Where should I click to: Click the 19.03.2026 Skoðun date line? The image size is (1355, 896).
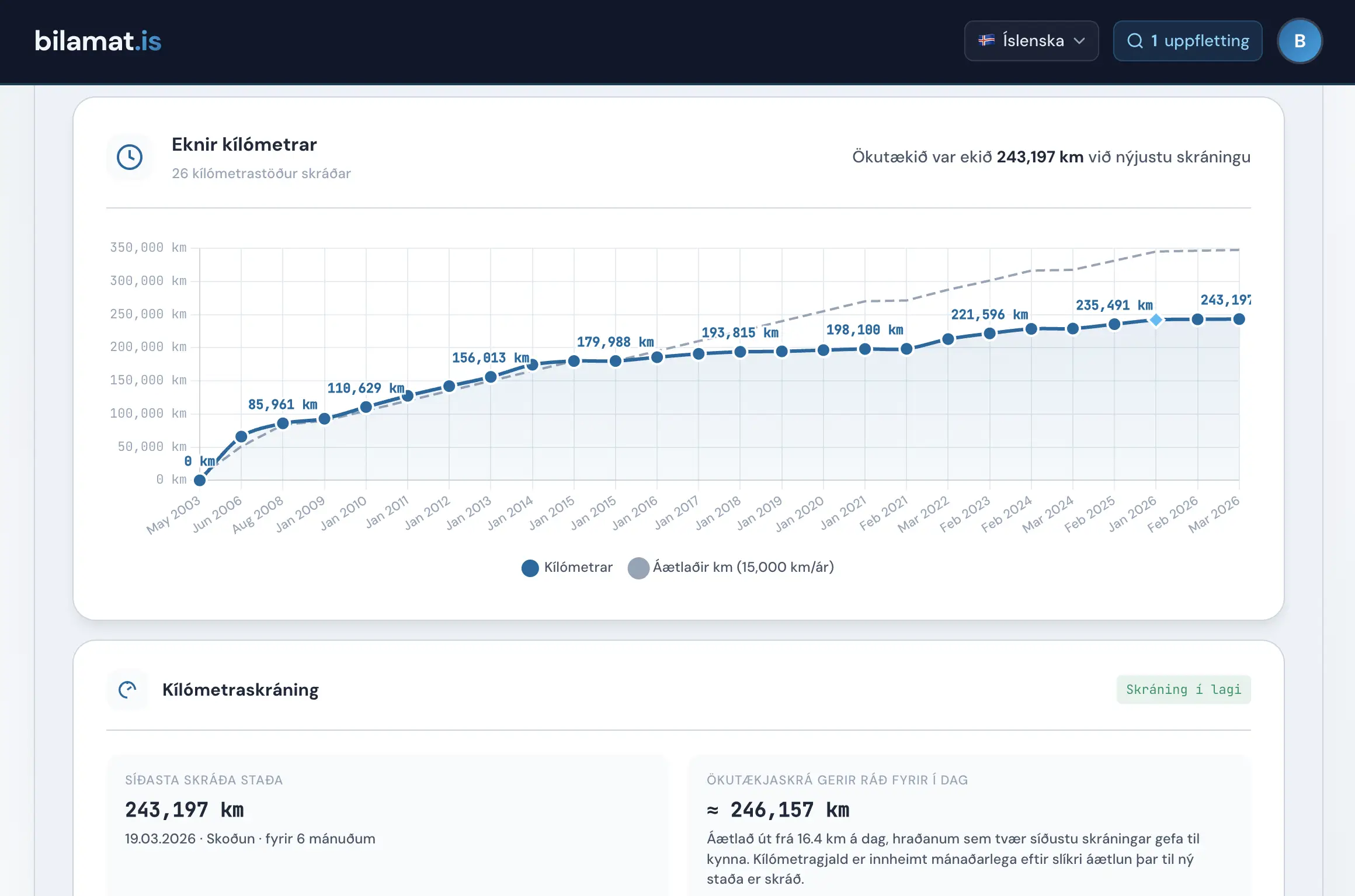tap(250, 839)
